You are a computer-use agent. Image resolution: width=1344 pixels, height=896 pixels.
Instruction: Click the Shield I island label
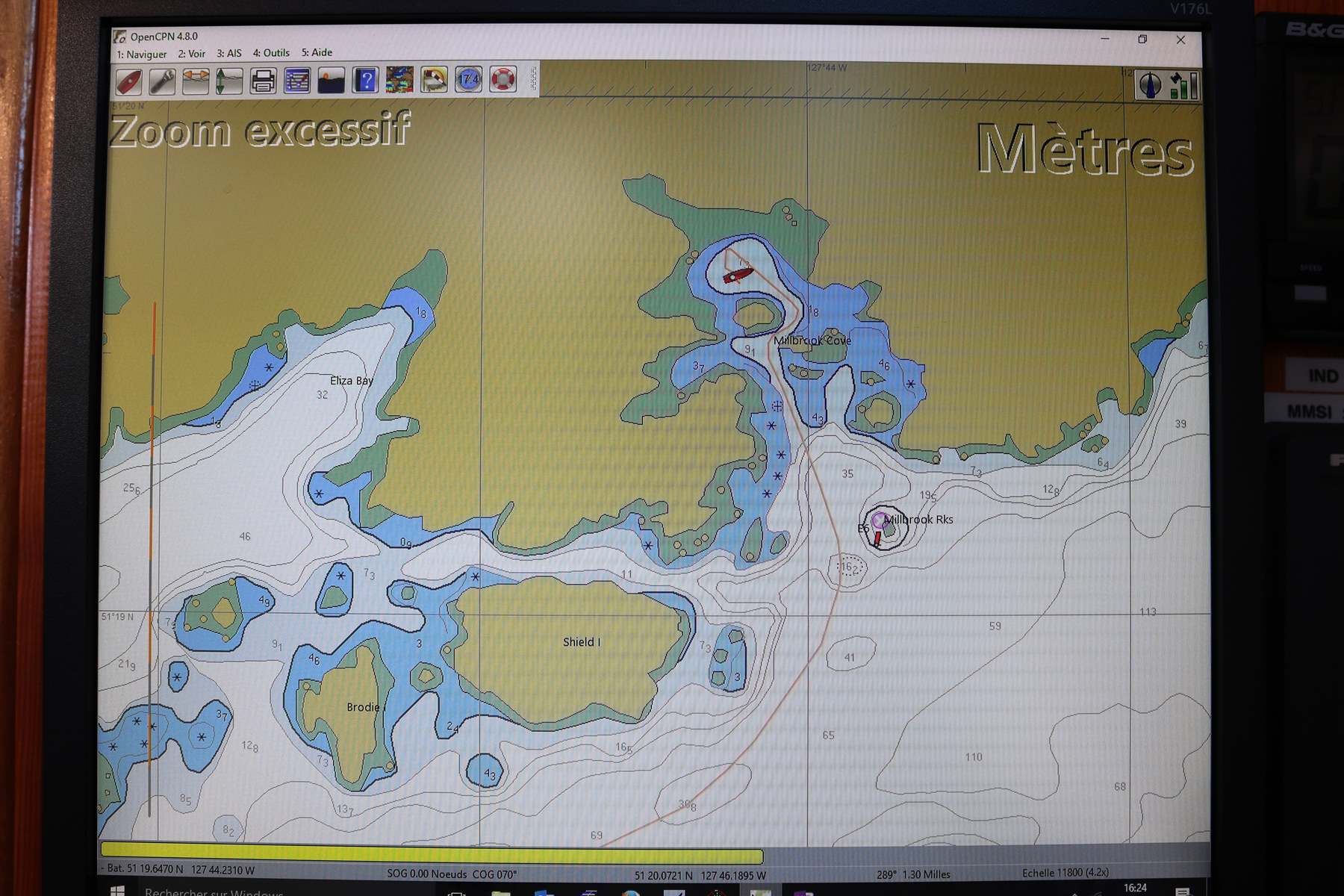581,642
